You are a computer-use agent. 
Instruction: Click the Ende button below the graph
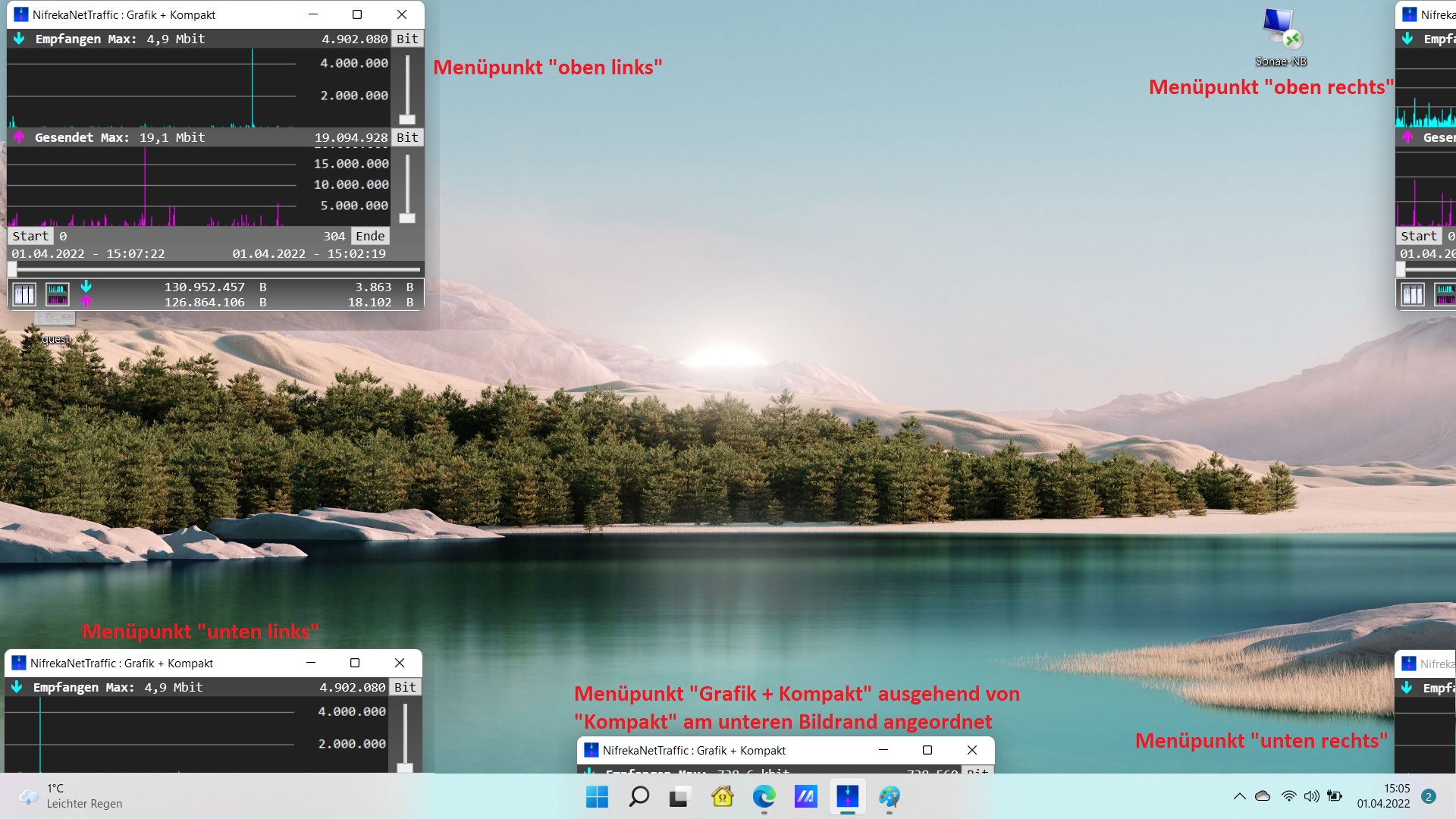coord(370,236)
